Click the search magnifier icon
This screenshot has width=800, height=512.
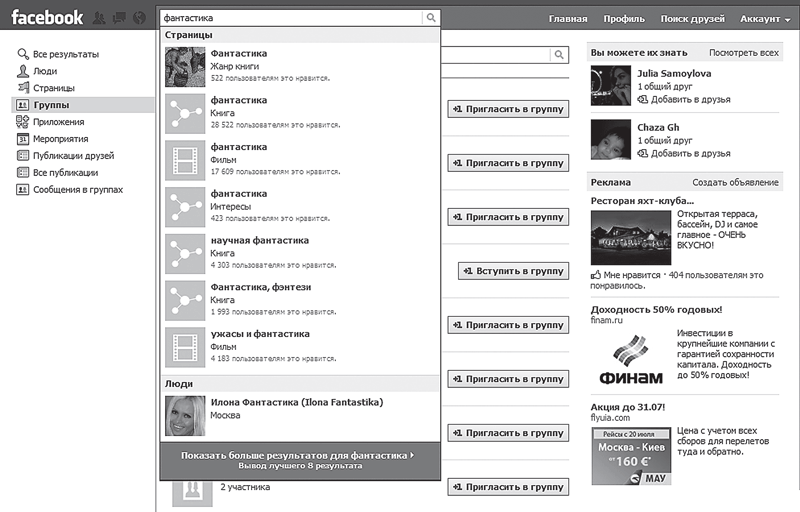click(x=430, y=18)
